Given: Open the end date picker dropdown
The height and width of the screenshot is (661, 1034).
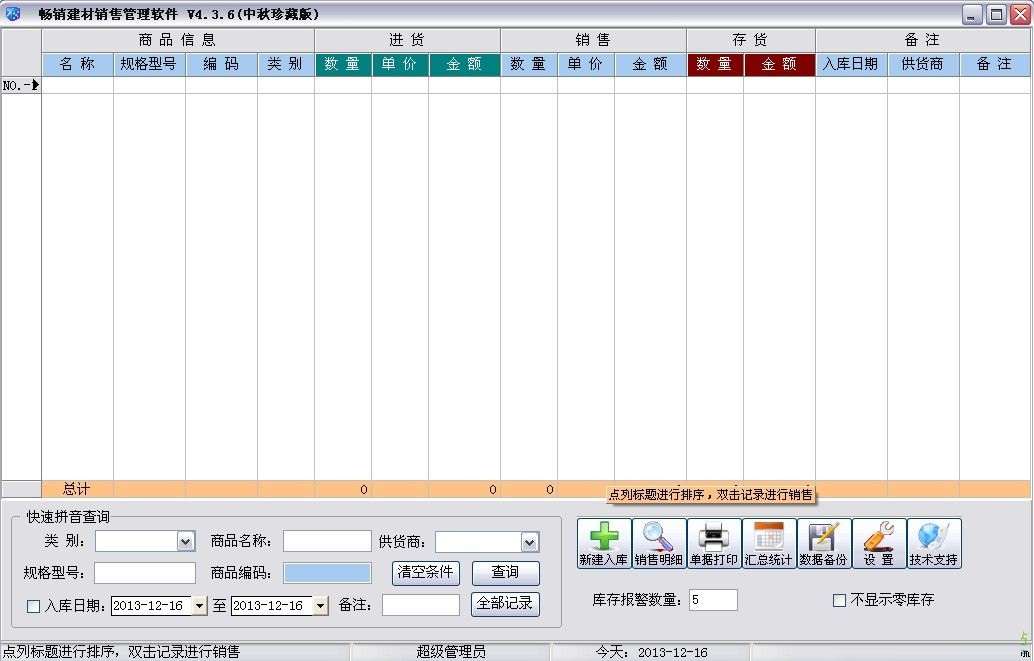Looking at the screenshot, I should [320, 606].
